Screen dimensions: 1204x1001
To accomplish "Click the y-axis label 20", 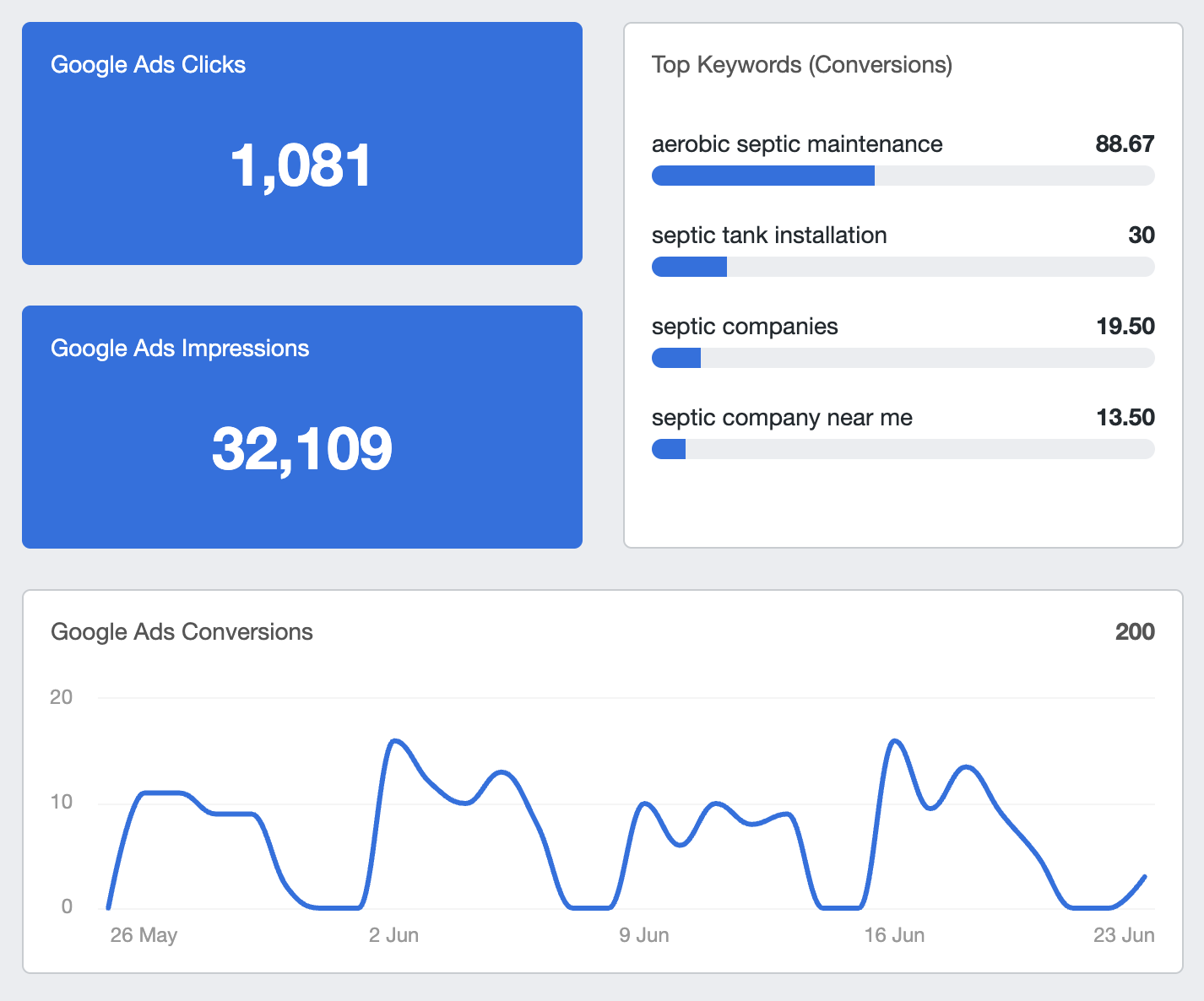I will (62, 697).
